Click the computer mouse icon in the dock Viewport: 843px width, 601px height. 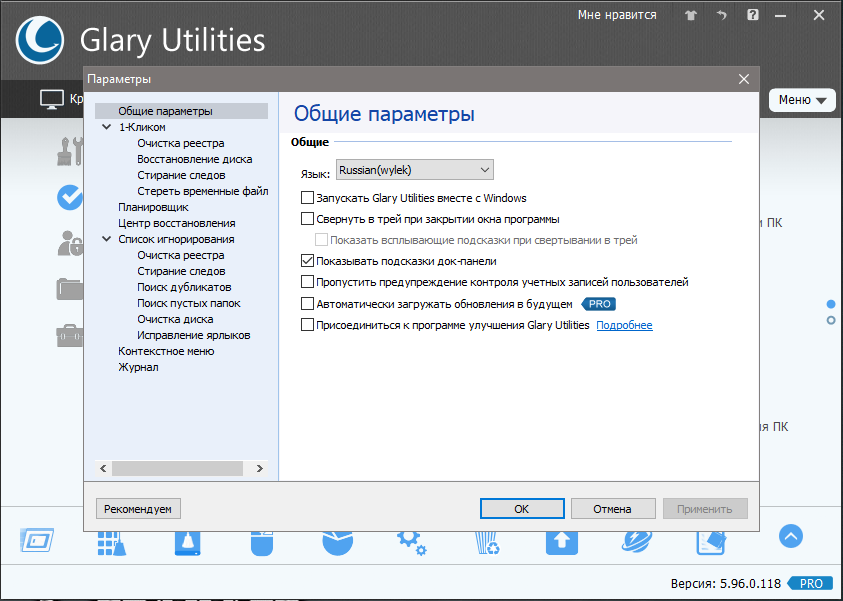coord(262,543)
